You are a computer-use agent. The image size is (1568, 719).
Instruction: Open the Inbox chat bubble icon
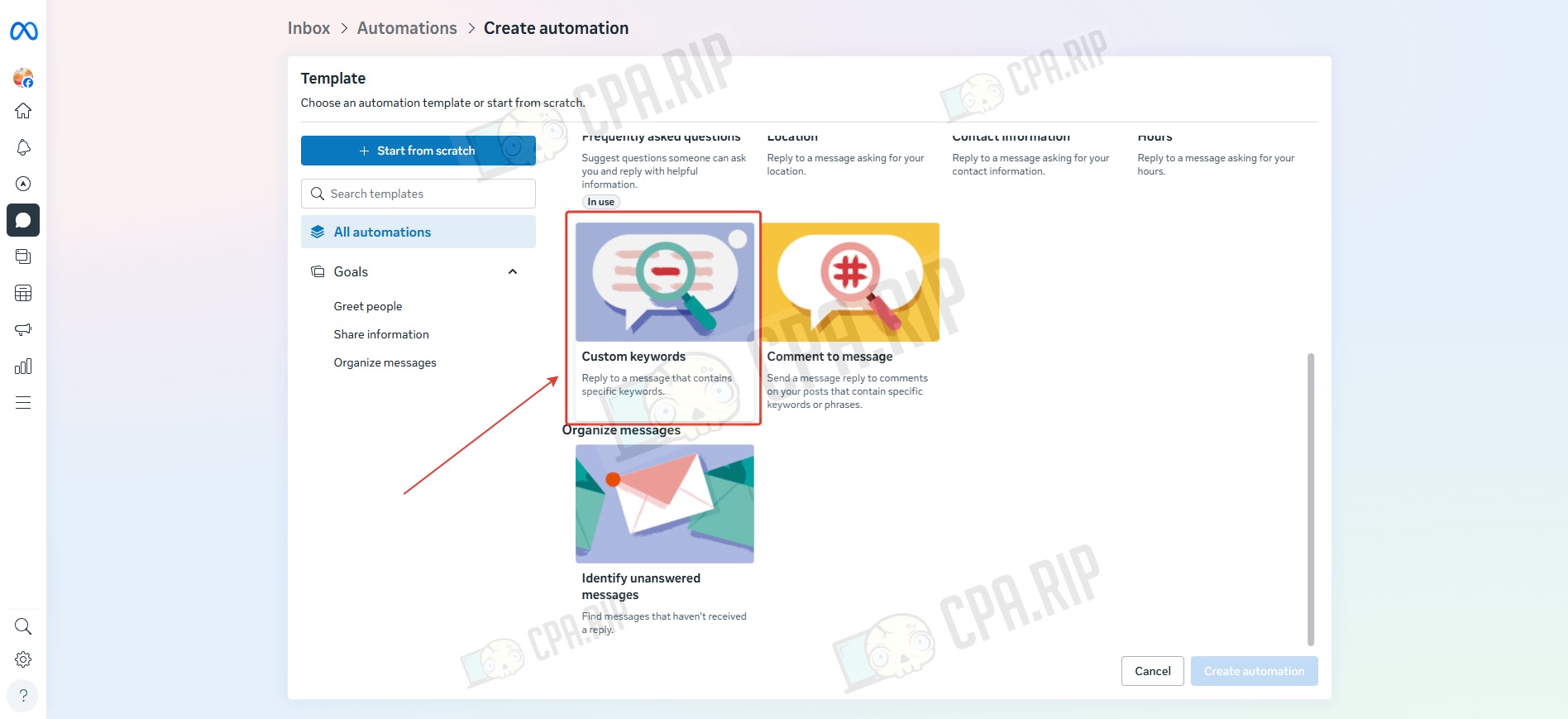tap(23, 220)
